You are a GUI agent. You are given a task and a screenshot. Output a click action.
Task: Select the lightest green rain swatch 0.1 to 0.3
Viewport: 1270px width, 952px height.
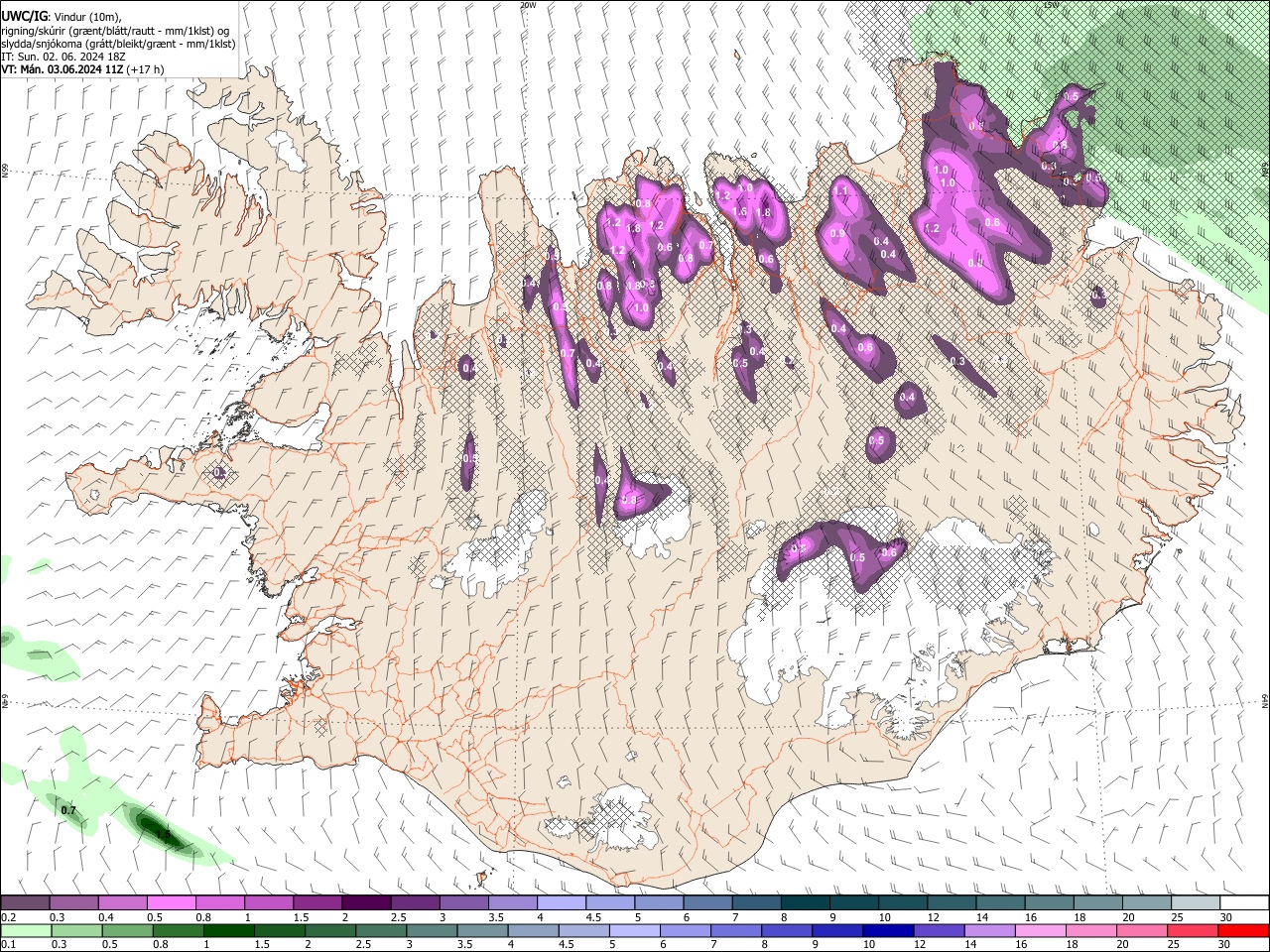coord(26,930)
